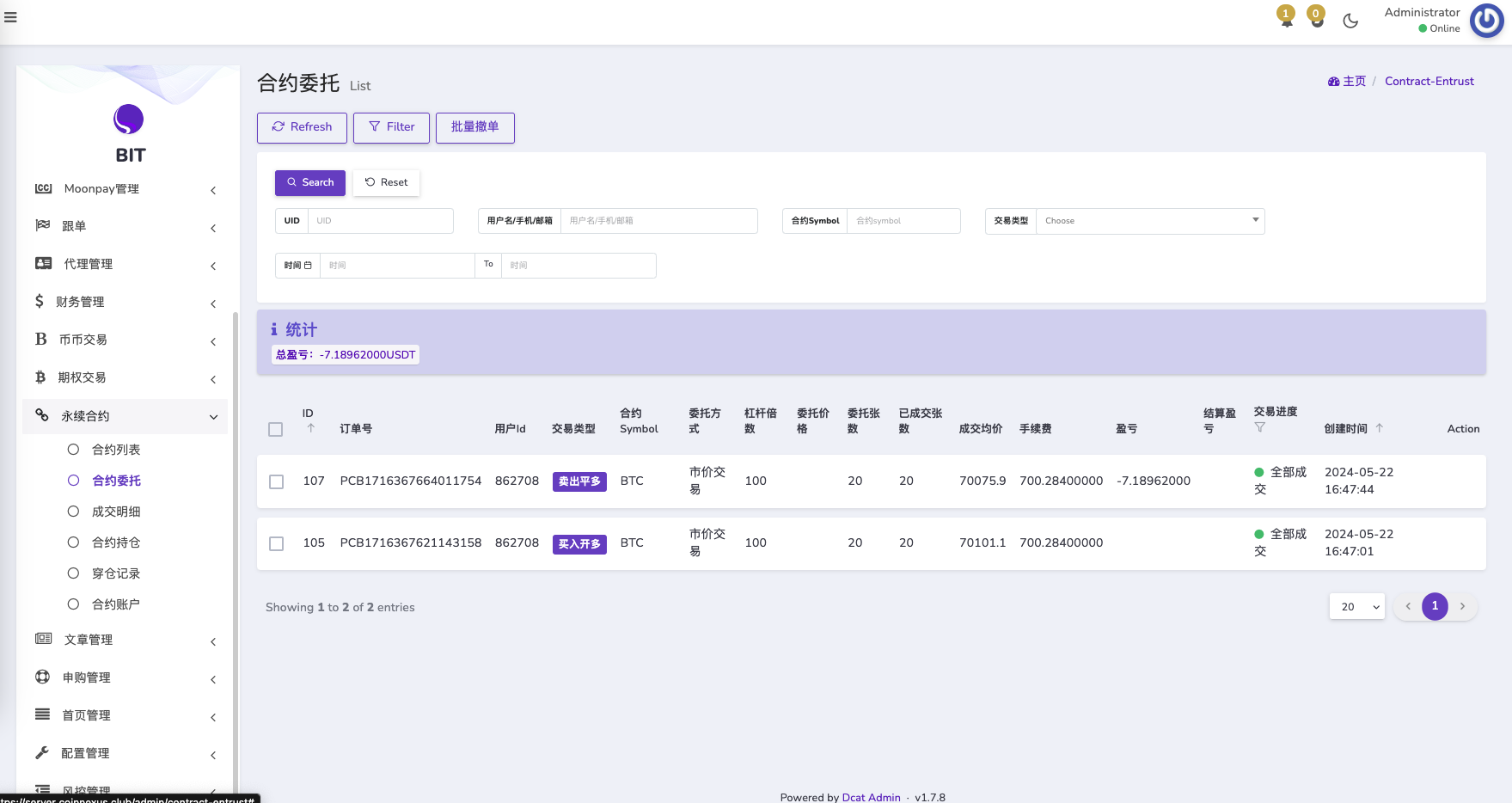Sort by 创建时间 arrow icon
The image size is (1512, 803).
pyautogui.click(x=1380, y=427)
